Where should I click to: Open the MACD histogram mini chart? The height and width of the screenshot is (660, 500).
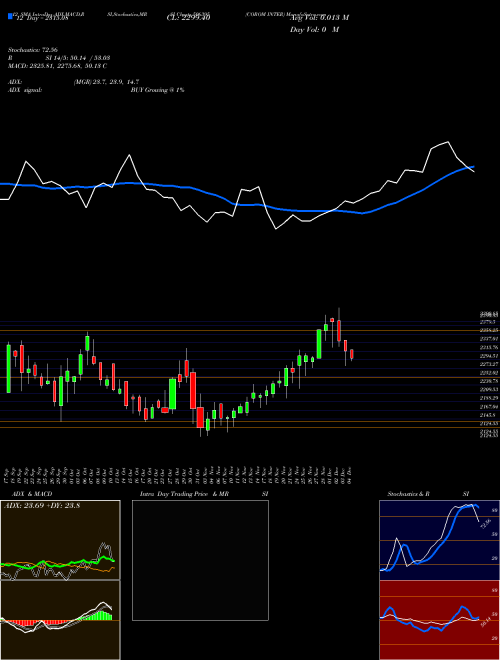[60, 620]
